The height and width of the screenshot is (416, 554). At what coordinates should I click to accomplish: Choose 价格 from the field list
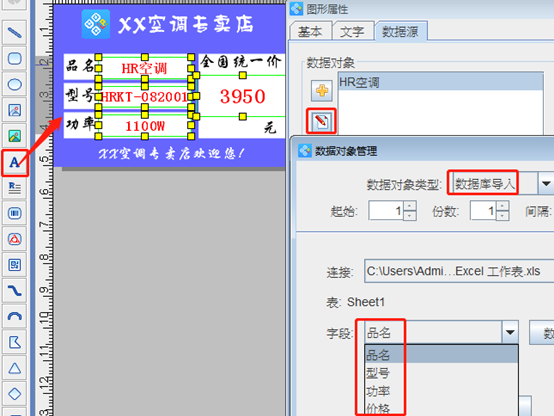(442, 409)
